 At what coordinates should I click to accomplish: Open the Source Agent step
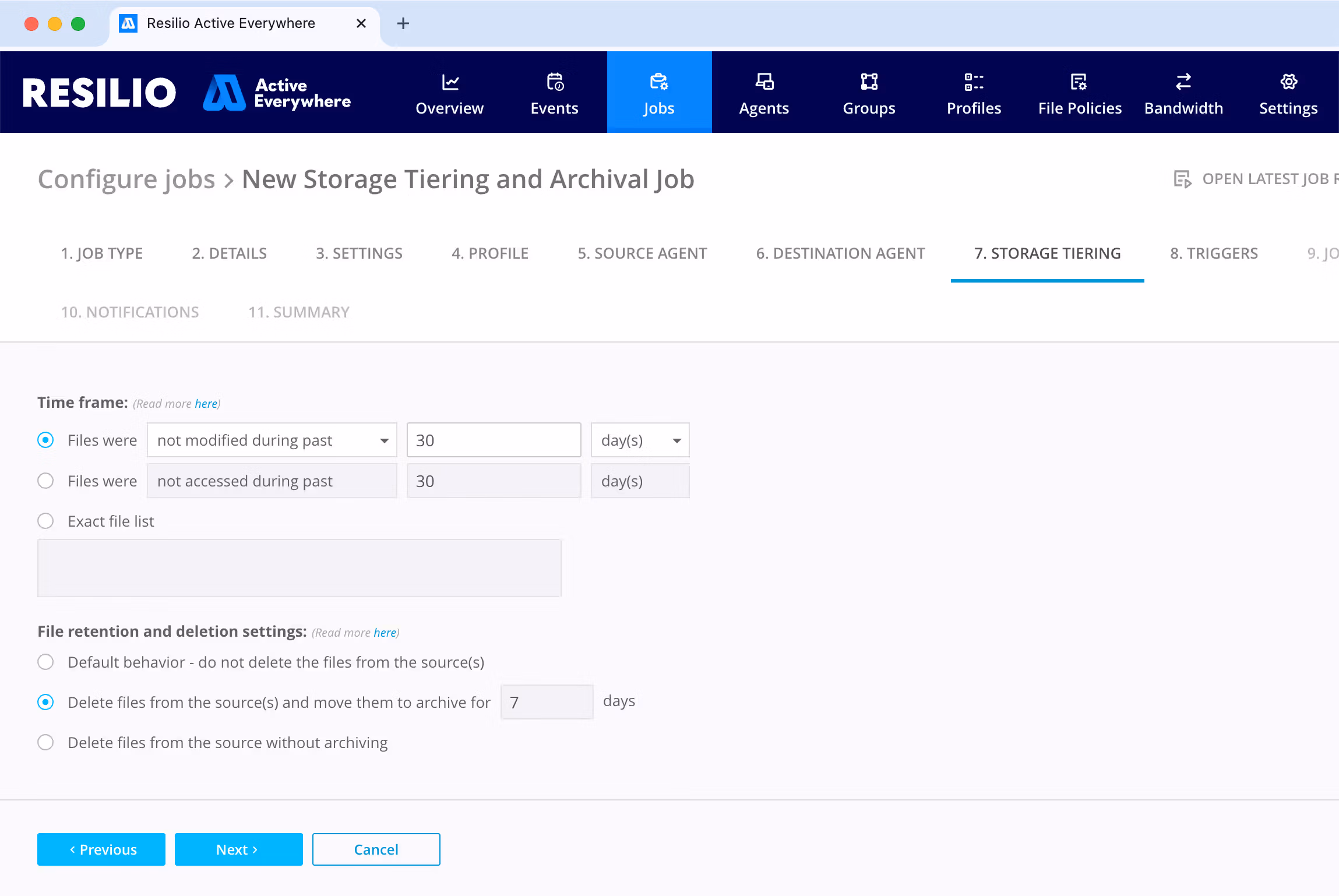point(642,253)
